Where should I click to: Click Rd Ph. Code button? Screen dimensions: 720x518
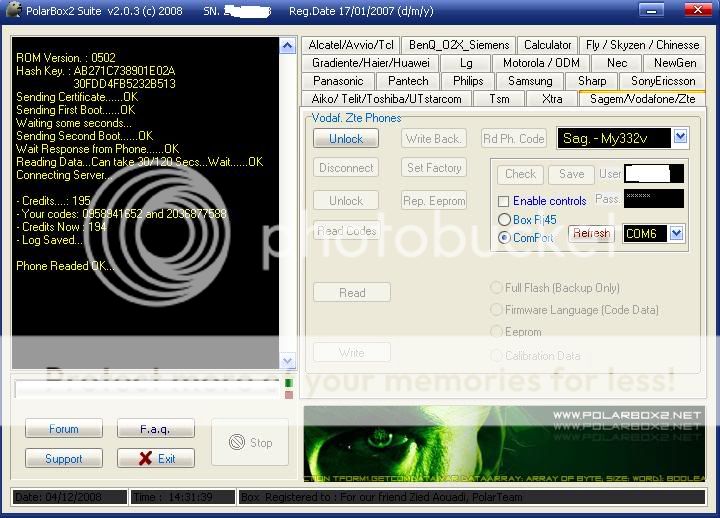[513, 138]
